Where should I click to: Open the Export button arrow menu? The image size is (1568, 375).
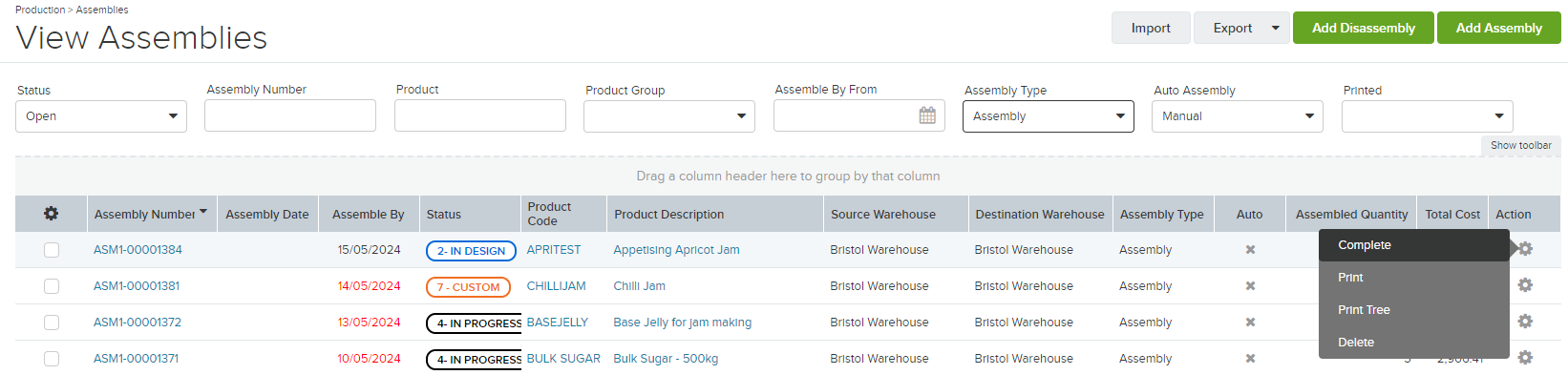tap(1275, 28)
